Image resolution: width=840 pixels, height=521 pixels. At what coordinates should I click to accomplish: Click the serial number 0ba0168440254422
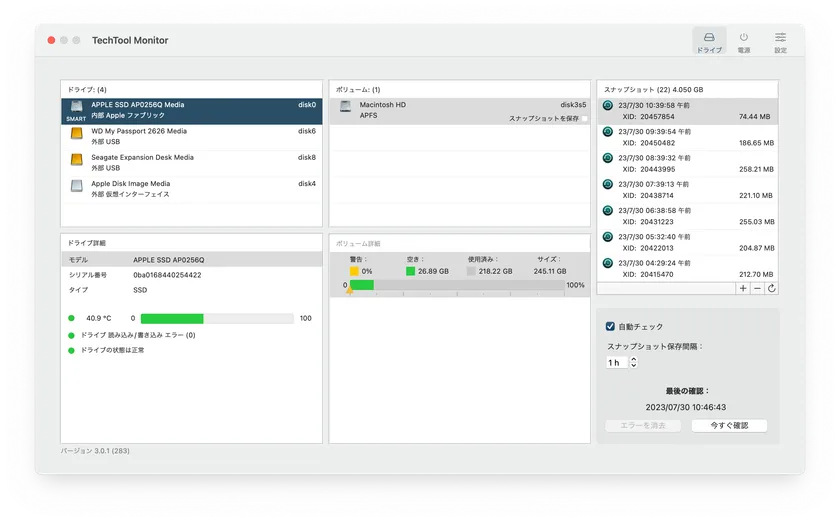click(167, 275)
